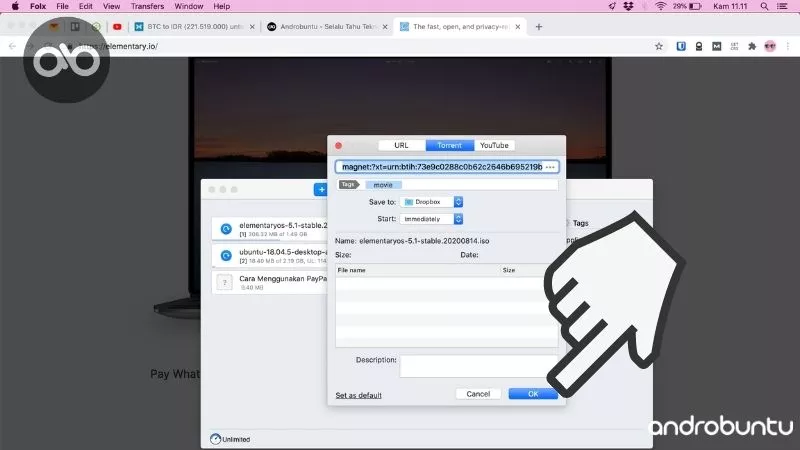Click the ubuntu download status icon
This screenshot has width=800, height=450.
pyautogui.click(x=226, y=256)
